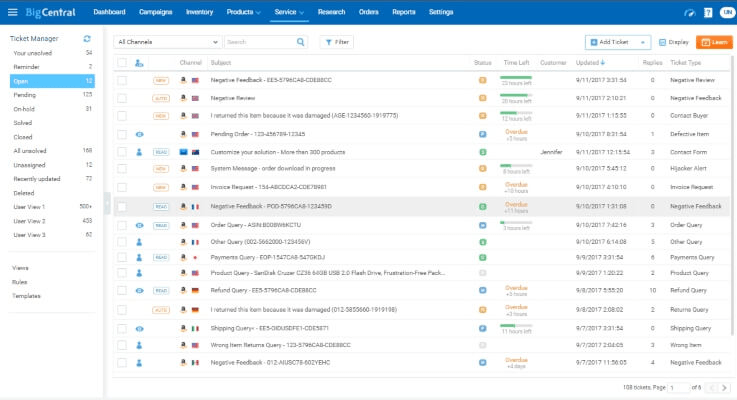Expand the Add Ticket dropdown arrow

(x=643, y=42)
